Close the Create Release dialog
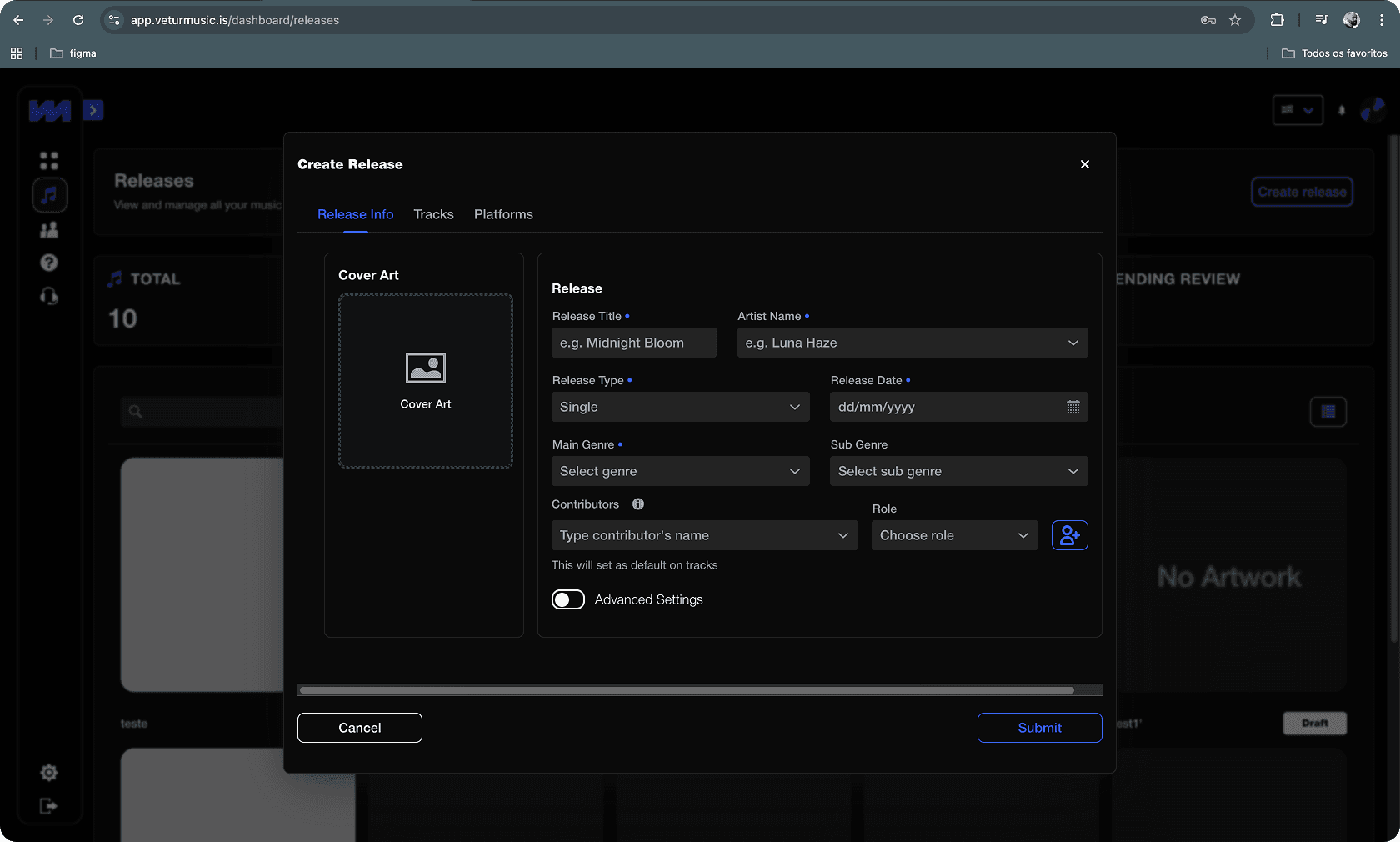 [1084, 164]
